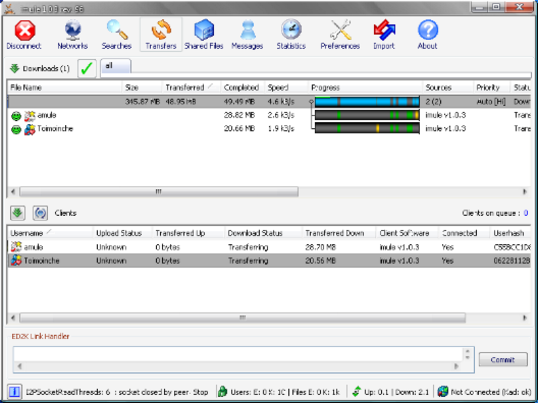Sort downloads by Transferred column
This screenshot has height=403, width=538.
(x=191, y=87)
